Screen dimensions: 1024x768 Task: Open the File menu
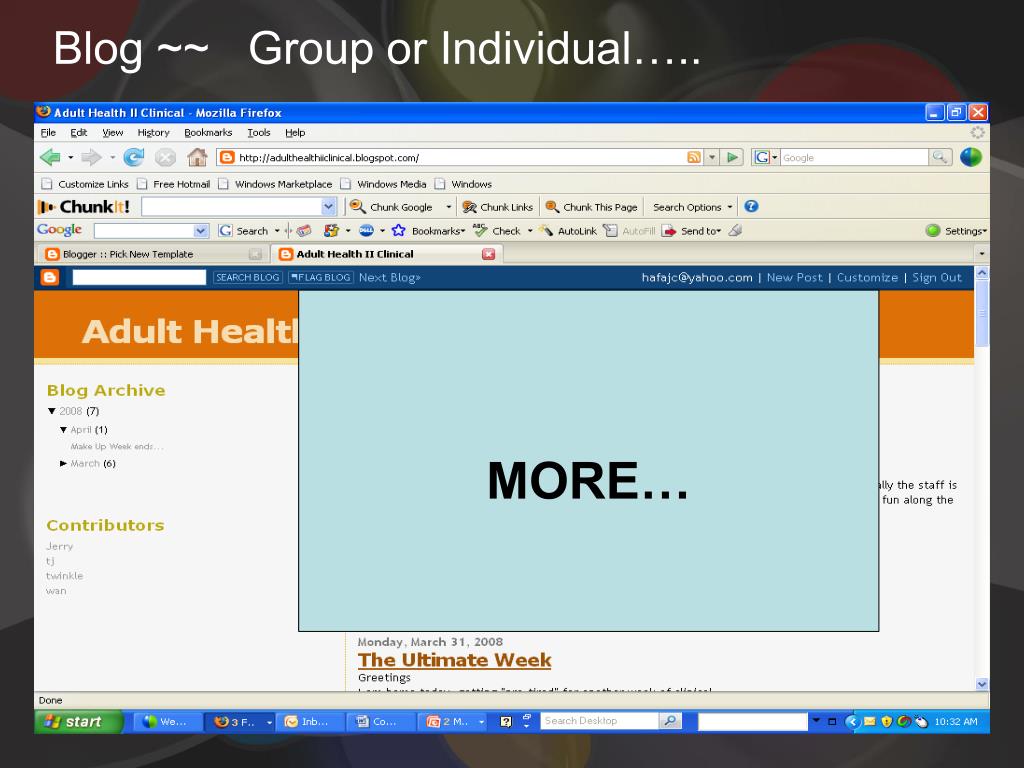[48, 133]
